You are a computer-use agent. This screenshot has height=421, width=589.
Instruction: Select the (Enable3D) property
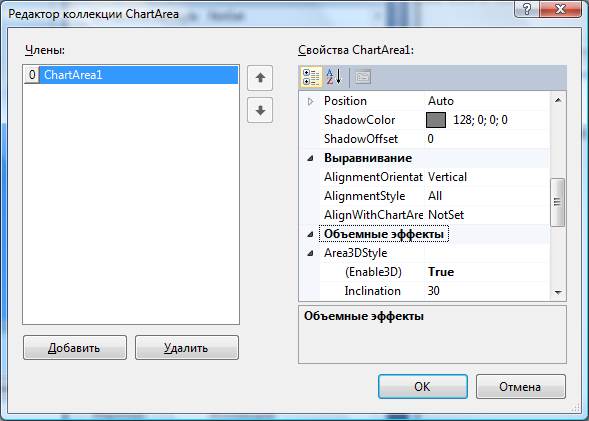(373, 272)
